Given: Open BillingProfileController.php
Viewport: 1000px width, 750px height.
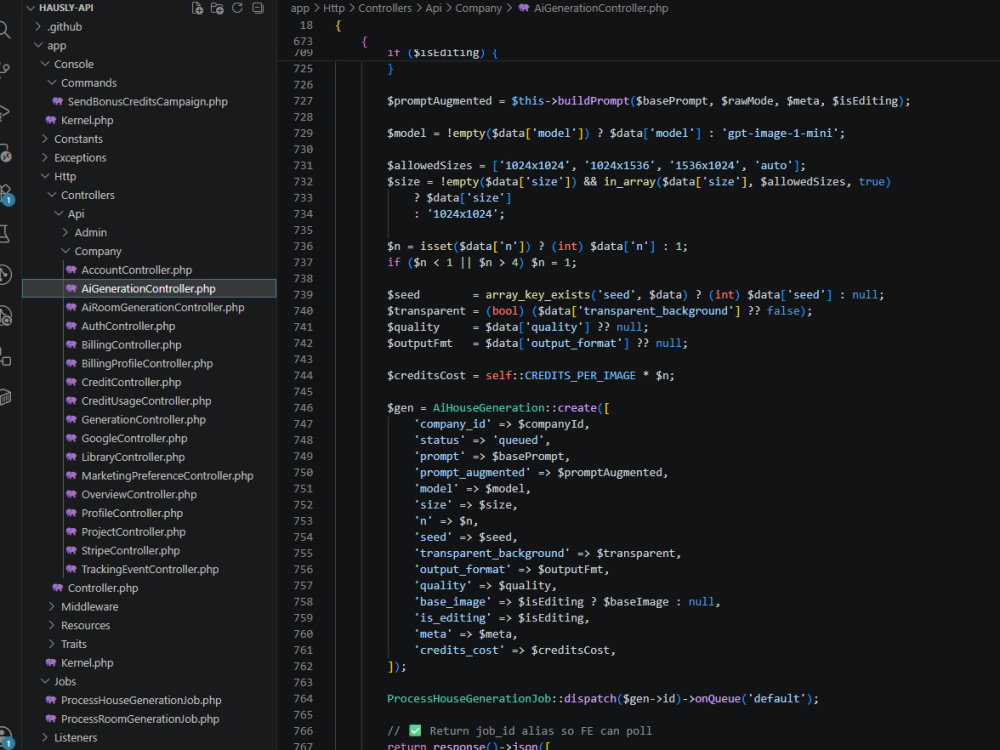Looking at the screenshot, I should [147, 364].
